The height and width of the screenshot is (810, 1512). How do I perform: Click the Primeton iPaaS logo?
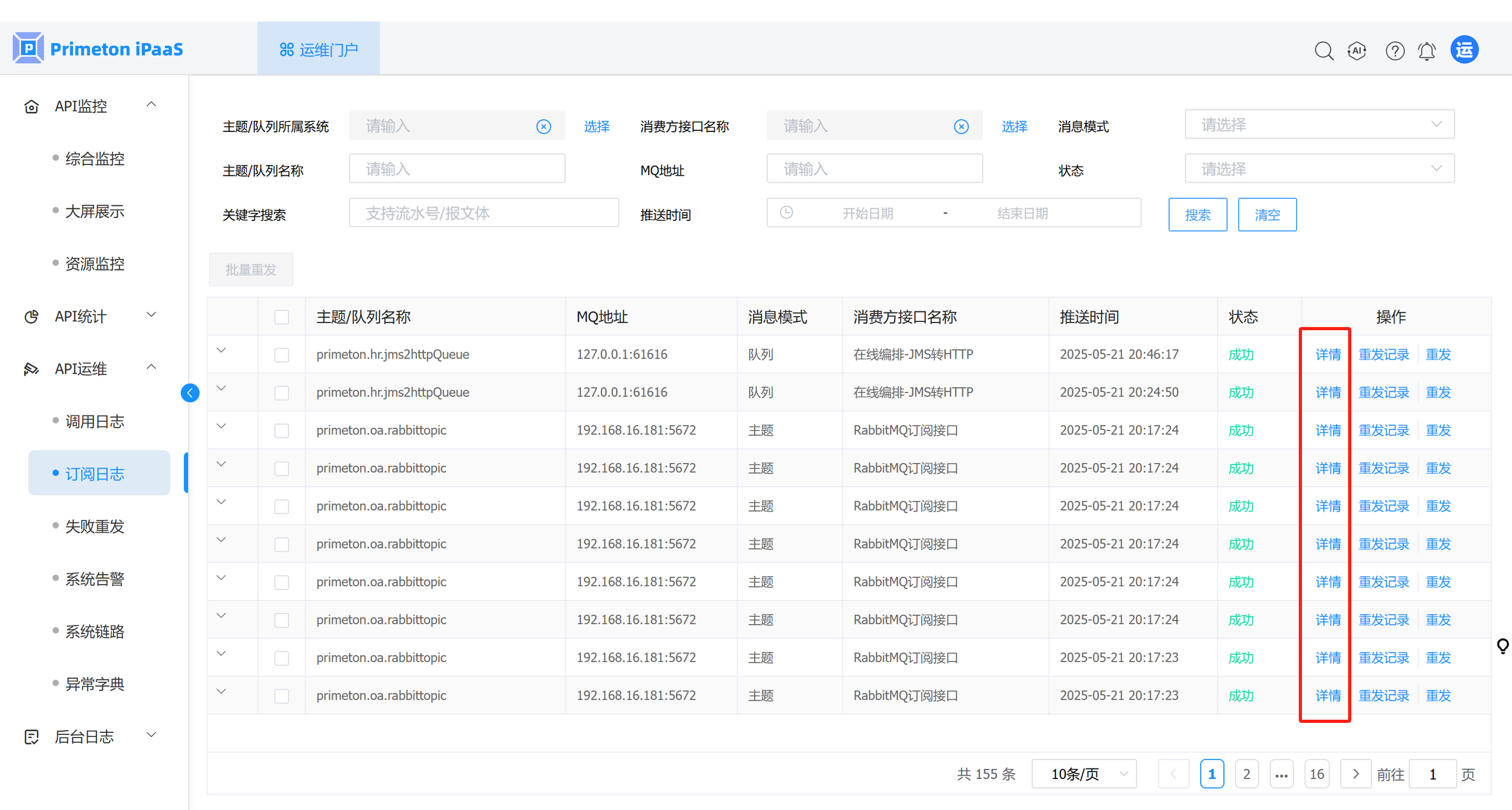click(99, 48)
